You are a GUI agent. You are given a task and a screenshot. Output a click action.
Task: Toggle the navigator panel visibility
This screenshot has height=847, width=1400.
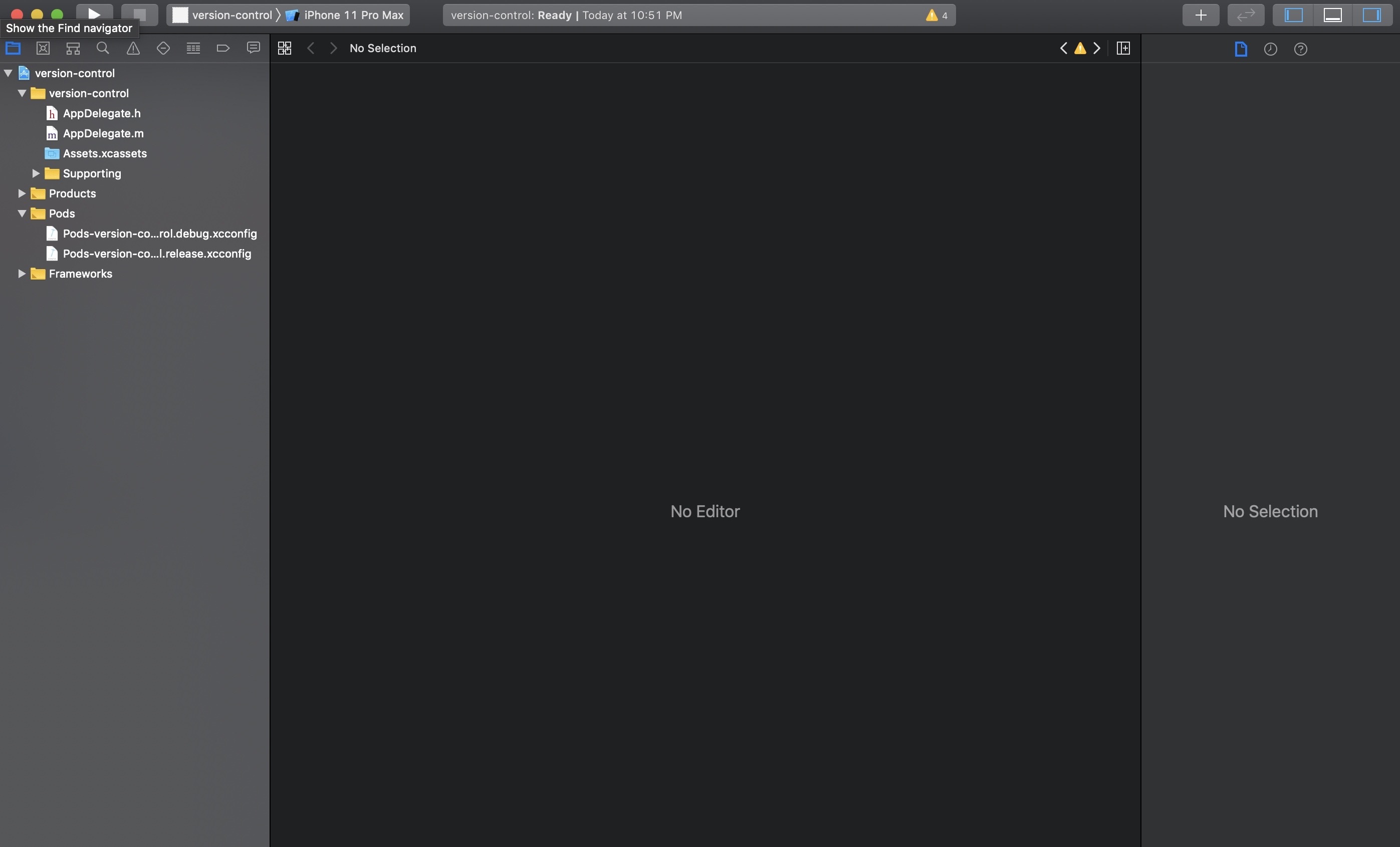coord(1294,15)
